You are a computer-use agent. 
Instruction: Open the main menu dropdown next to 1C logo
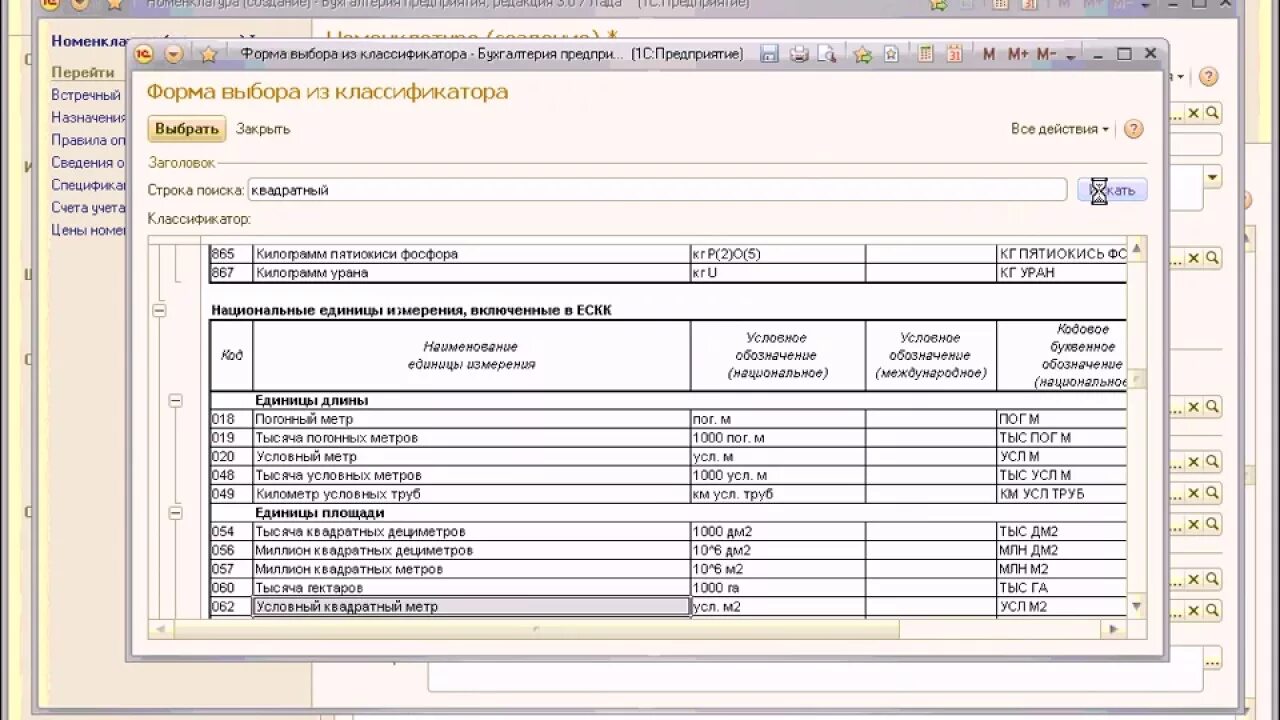click(x=174, y=54)
